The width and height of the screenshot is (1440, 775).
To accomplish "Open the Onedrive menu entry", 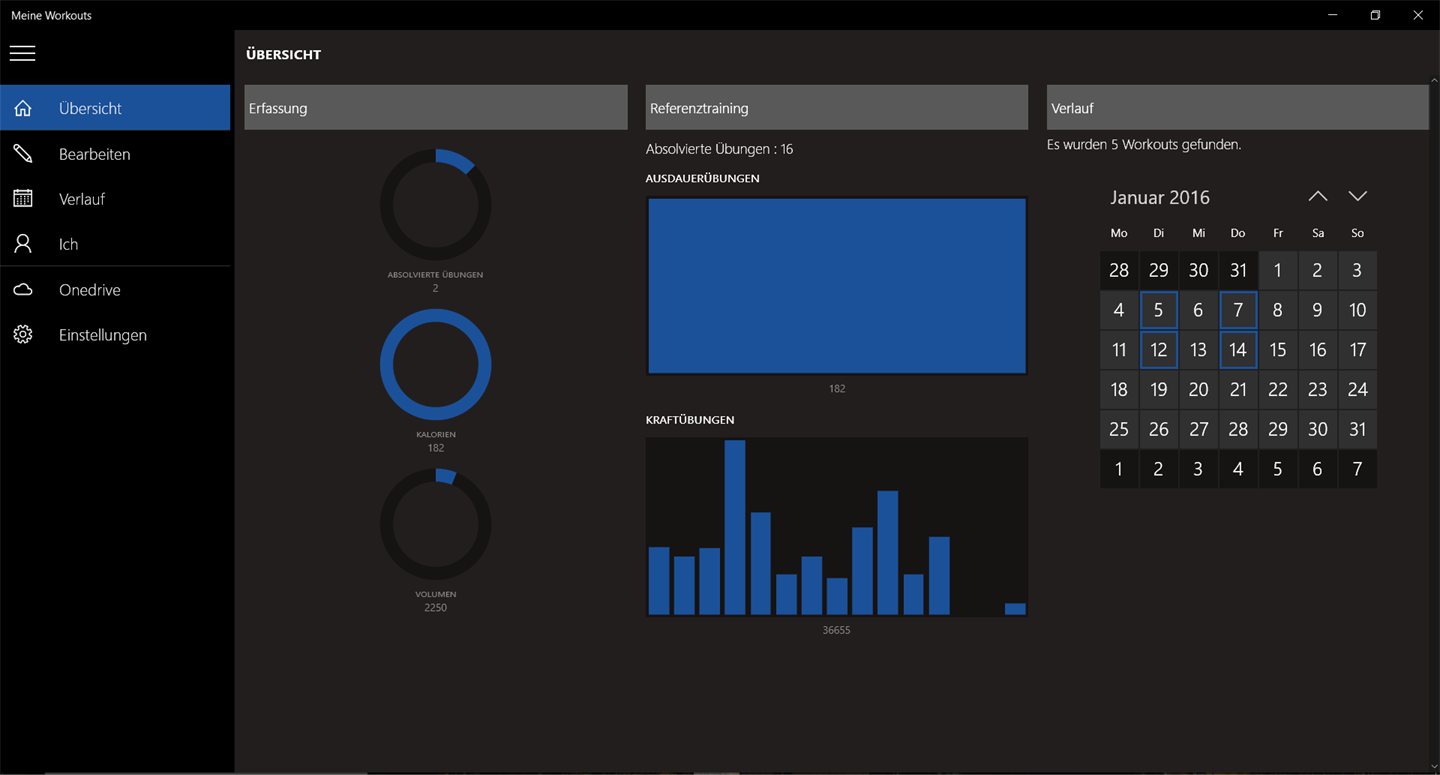I will (x=115, y=290).
